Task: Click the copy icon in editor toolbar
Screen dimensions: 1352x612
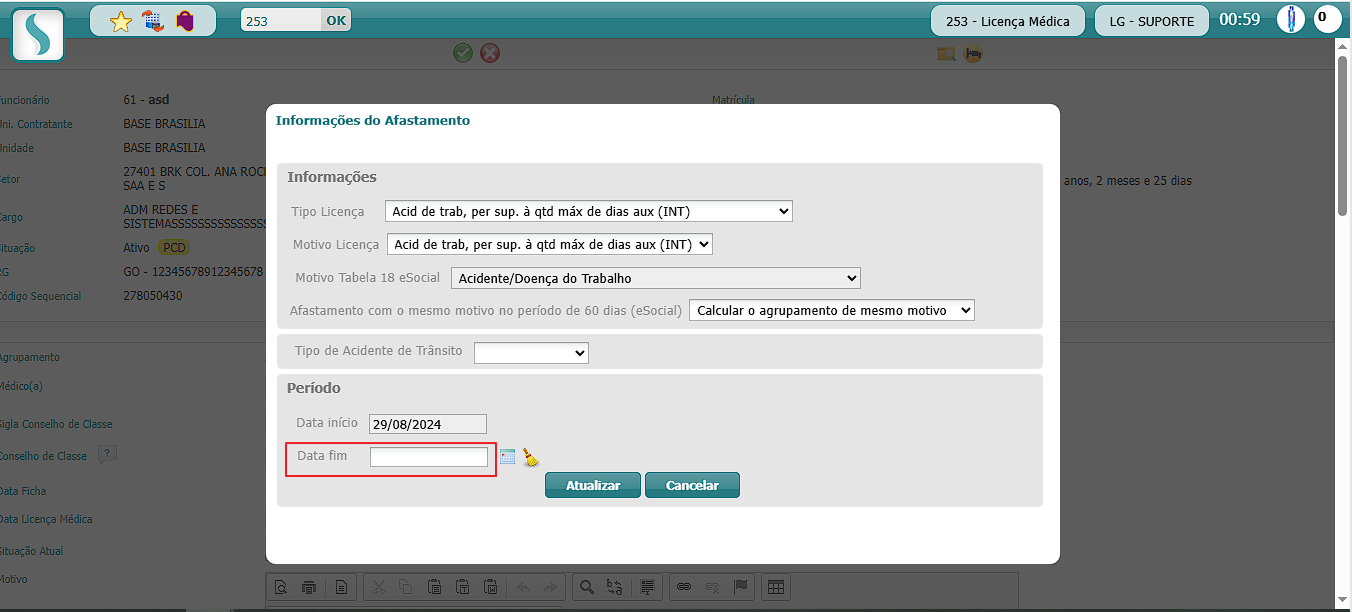Action: (x=406, y=587)
